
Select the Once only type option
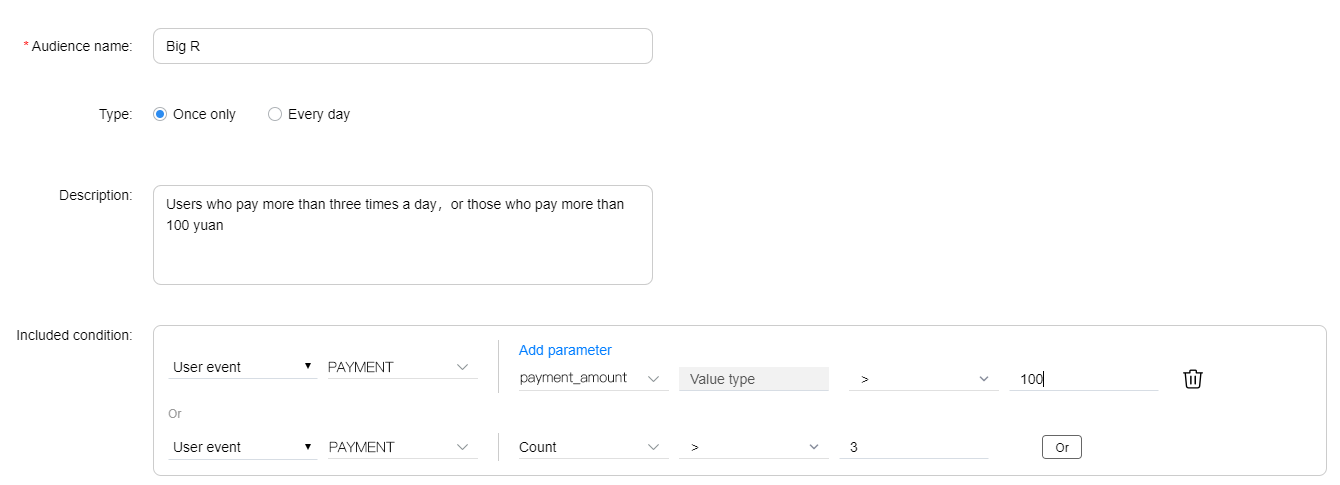[160, 114]
